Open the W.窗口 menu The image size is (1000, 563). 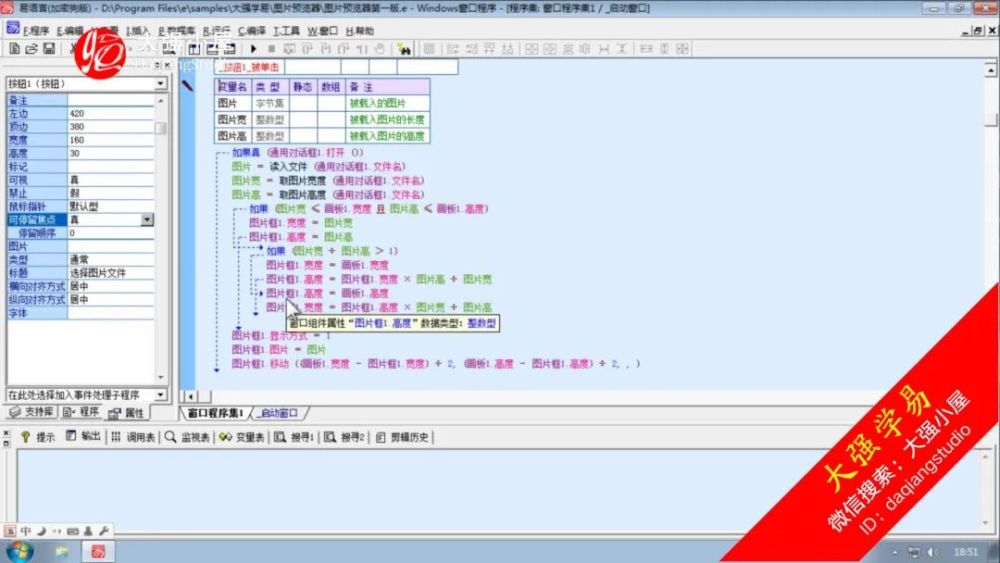click(323, 31)
